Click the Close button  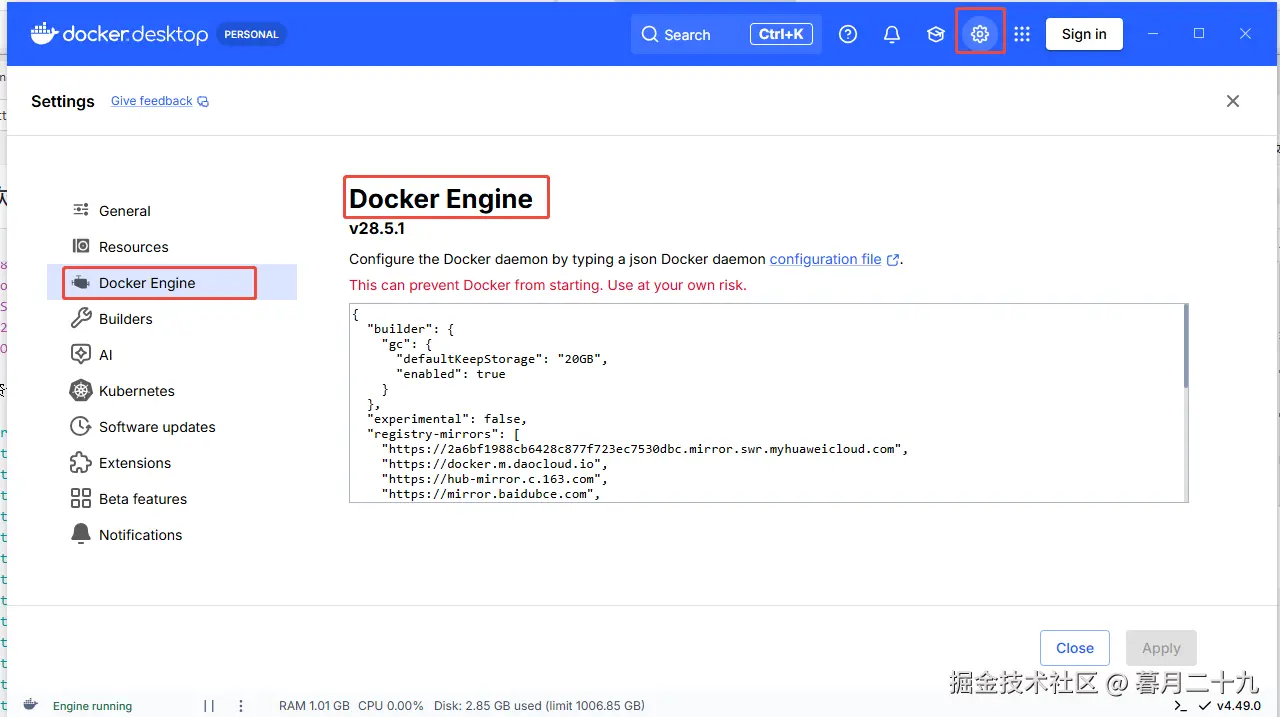(1075, 648)
